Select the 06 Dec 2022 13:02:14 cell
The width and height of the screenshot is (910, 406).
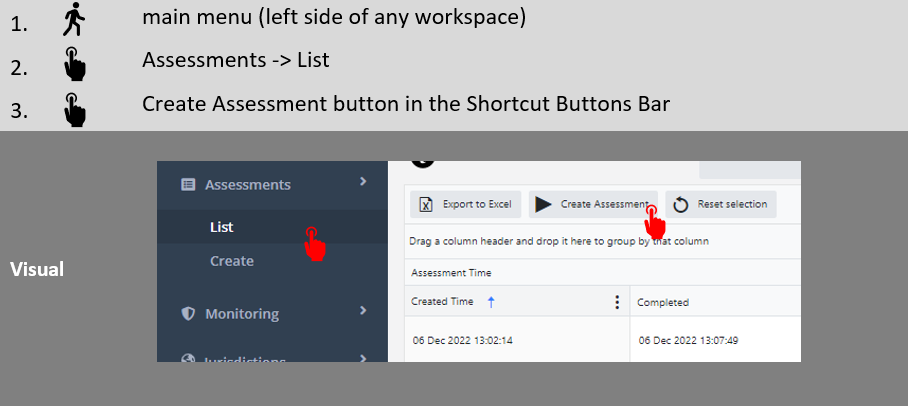tap(463, 340)
